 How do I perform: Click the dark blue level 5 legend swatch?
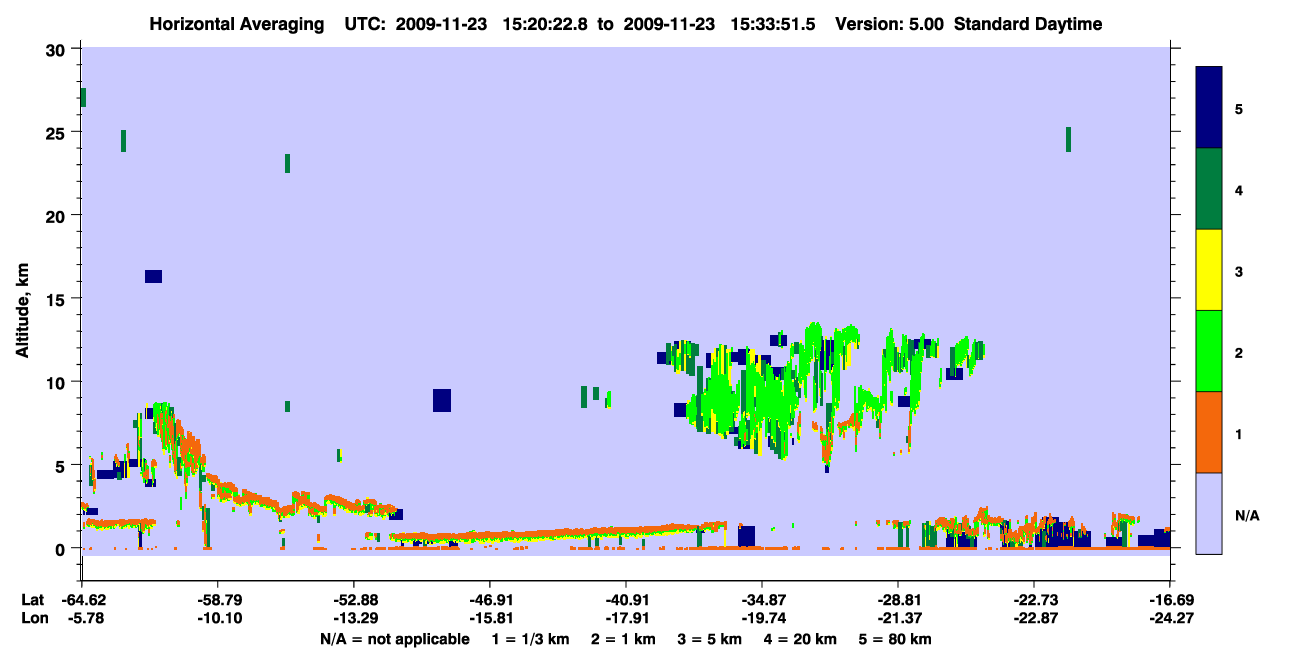tap(1209, 108)
